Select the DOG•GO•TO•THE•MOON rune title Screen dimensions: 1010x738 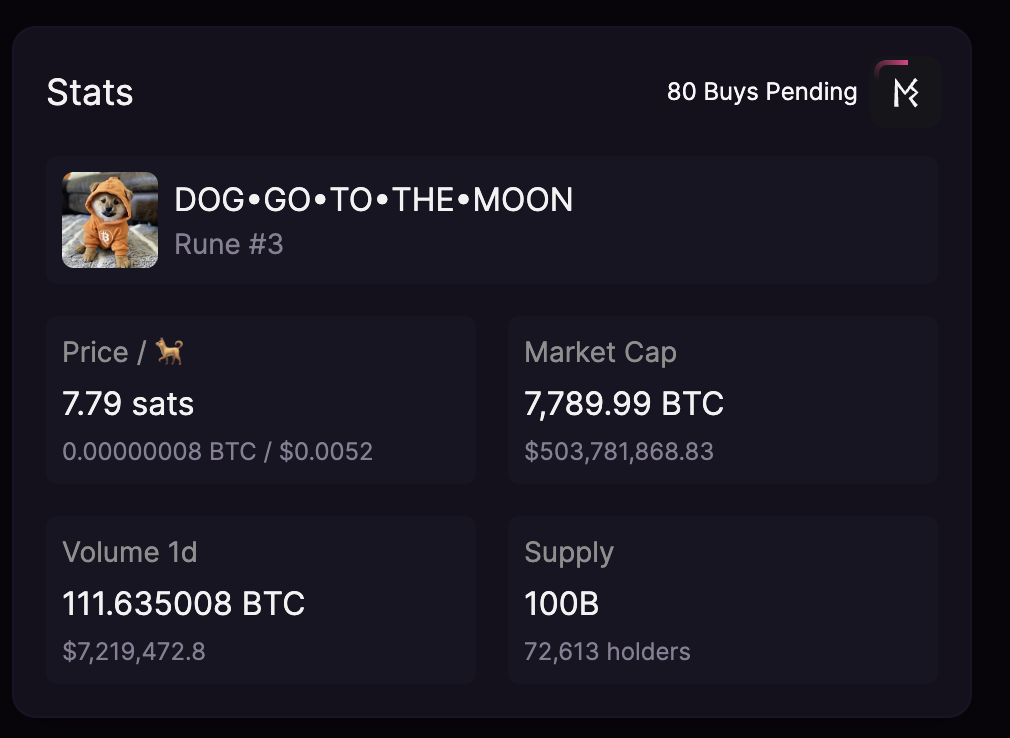(x=373, y=200)
